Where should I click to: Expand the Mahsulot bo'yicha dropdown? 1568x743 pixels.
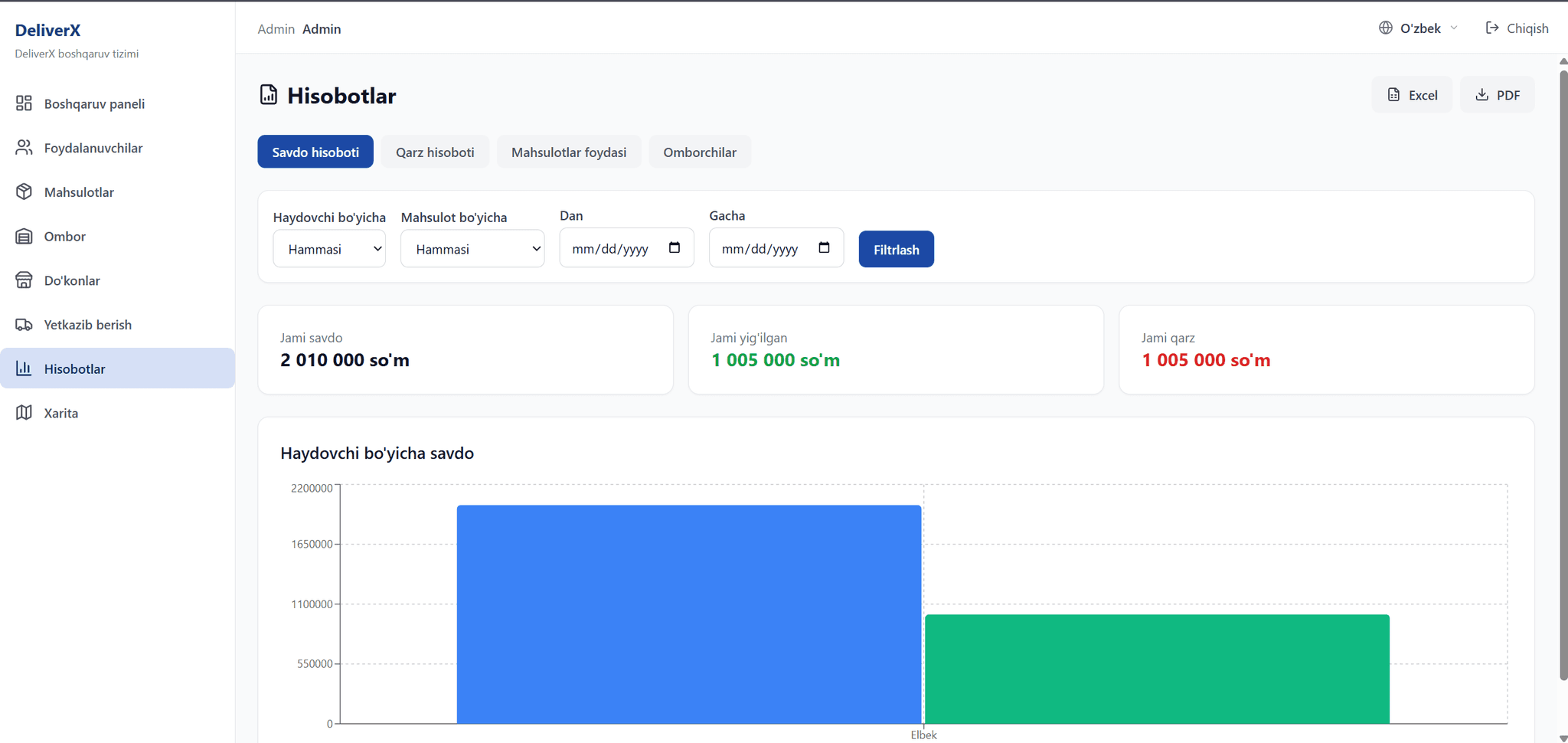tap(472, 249)
